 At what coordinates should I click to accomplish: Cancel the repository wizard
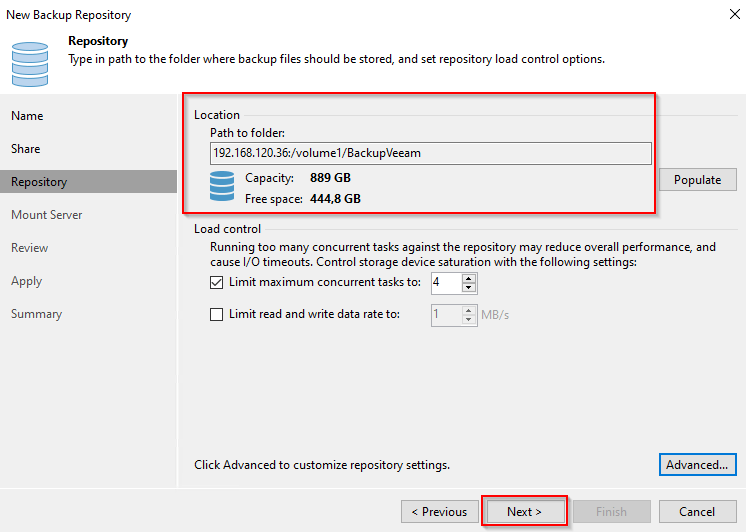click(697, 512)
